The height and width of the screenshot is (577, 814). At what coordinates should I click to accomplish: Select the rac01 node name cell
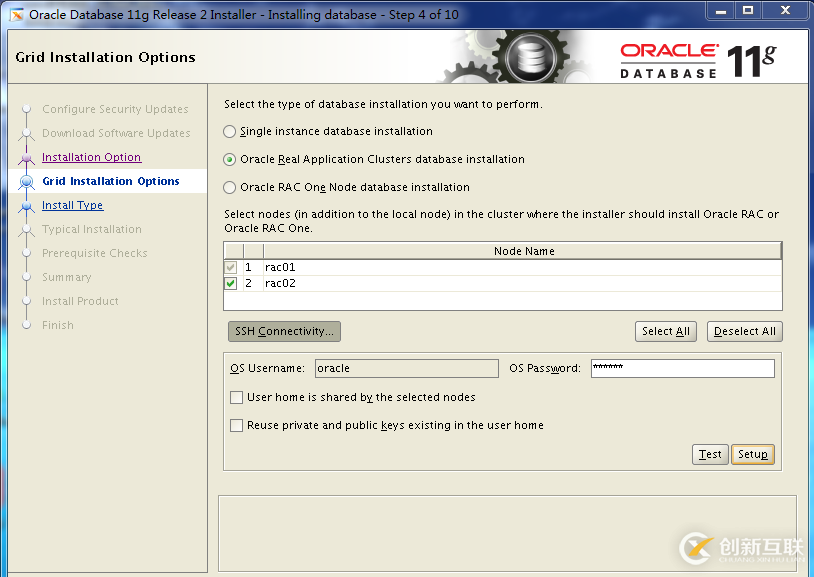523,267
